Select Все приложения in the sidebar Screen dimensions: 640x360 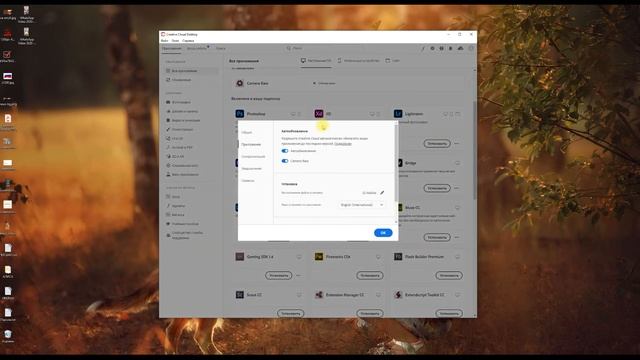click(192, 71)
